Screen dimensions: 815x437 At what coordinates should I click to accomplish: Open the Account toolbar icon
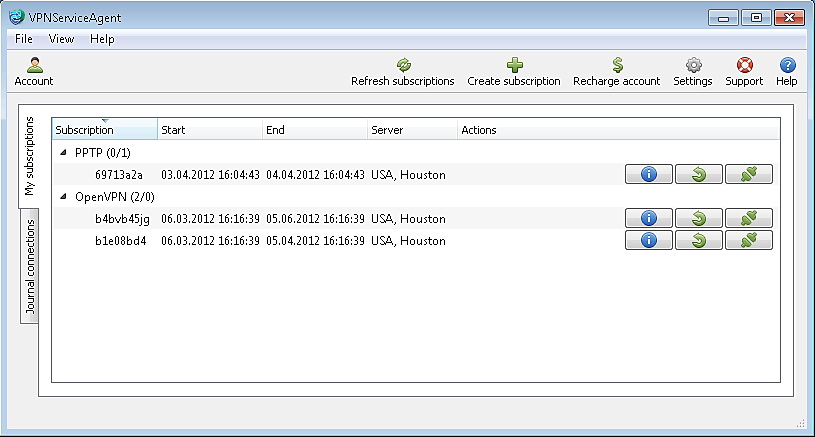point(34,66)
